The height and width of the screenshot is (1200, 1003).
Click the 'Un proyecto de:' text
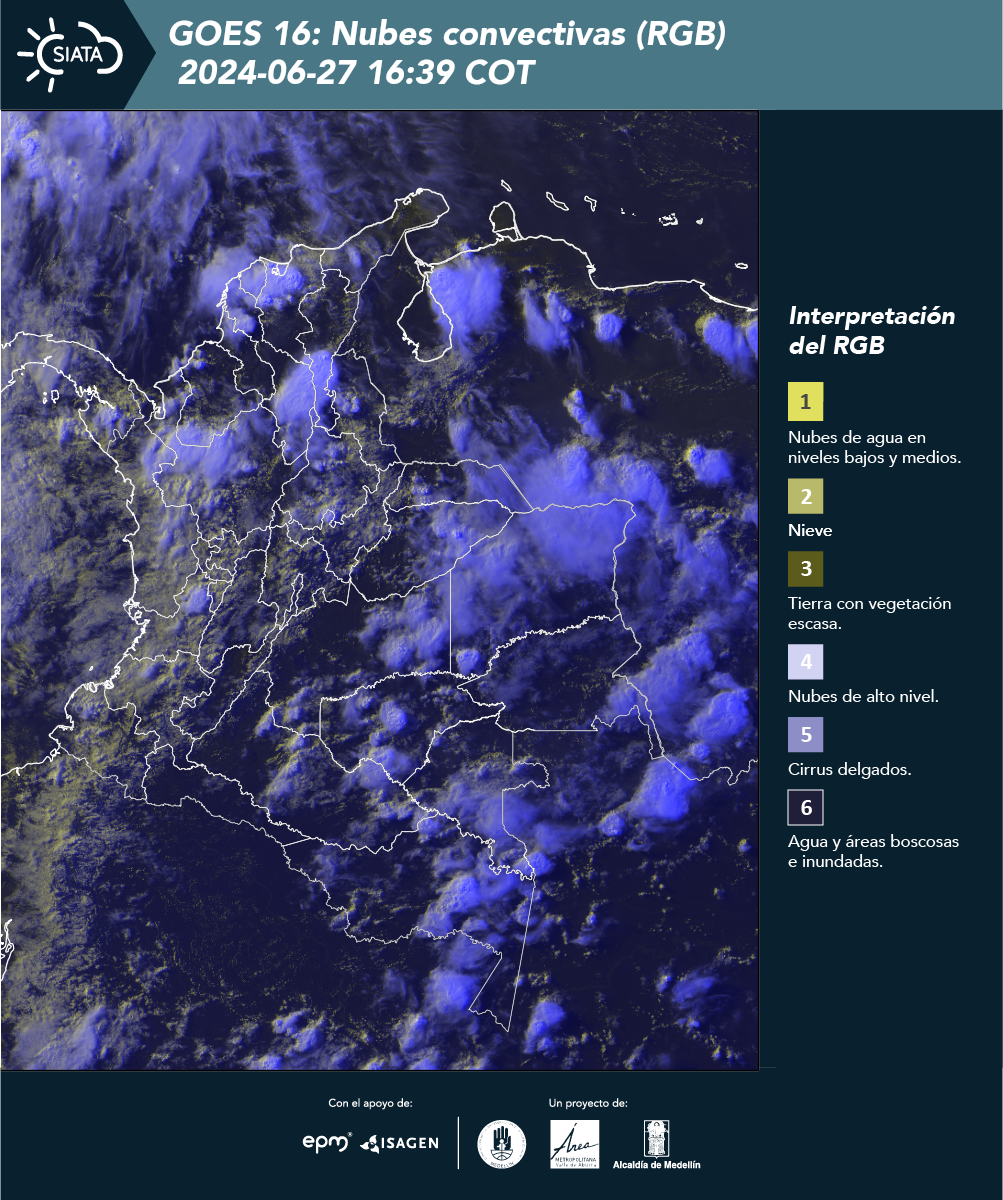pos(588,1103)
